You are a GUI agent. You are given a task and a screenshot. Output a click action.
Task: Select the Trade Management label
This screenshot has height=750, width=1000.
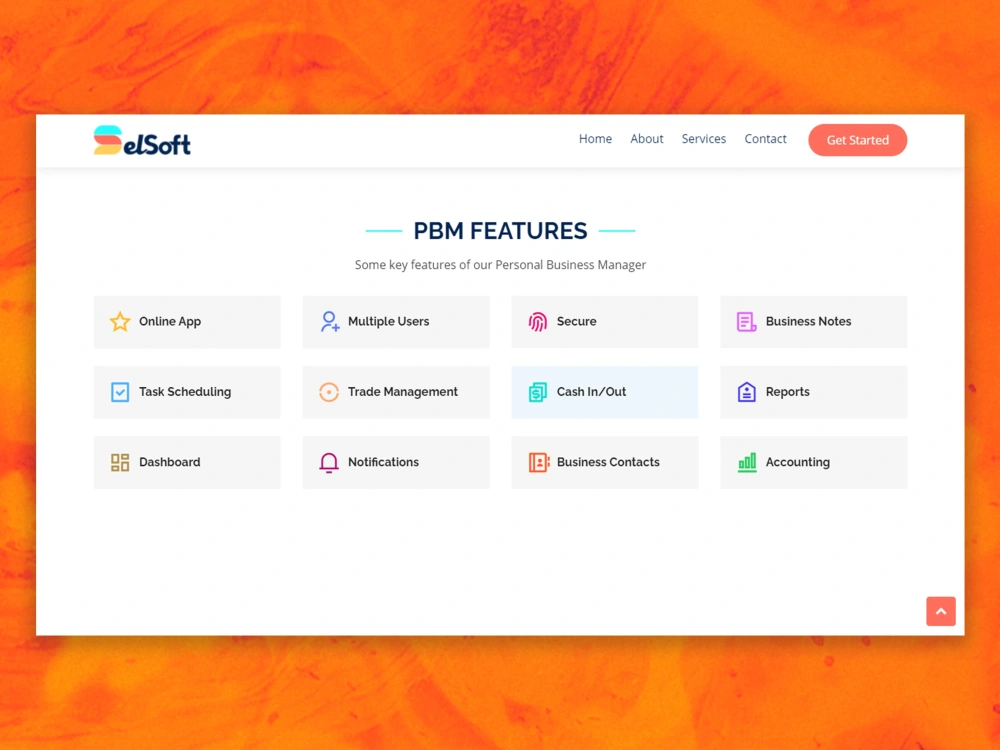click(402, 392)
